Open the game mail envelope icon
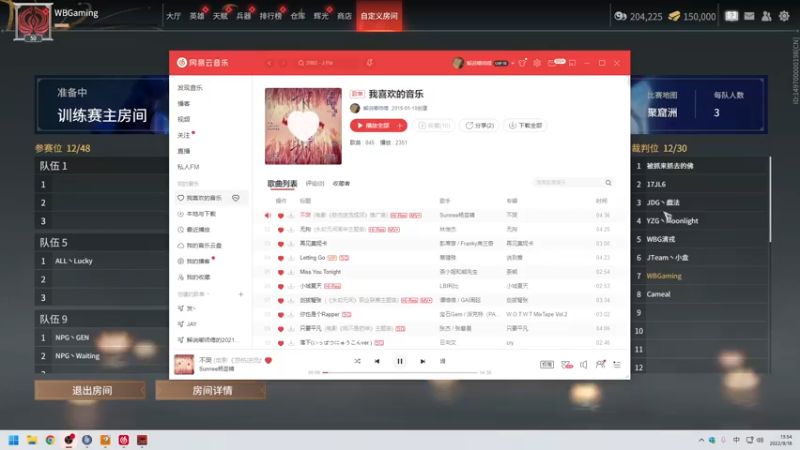 click(x=749, y=16)
